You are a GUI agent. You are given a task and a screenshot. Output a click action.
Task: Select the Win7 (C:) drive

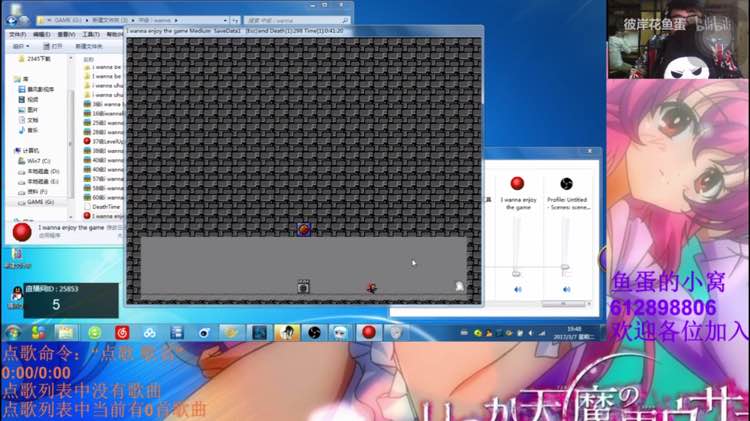(x=34, y=161)
